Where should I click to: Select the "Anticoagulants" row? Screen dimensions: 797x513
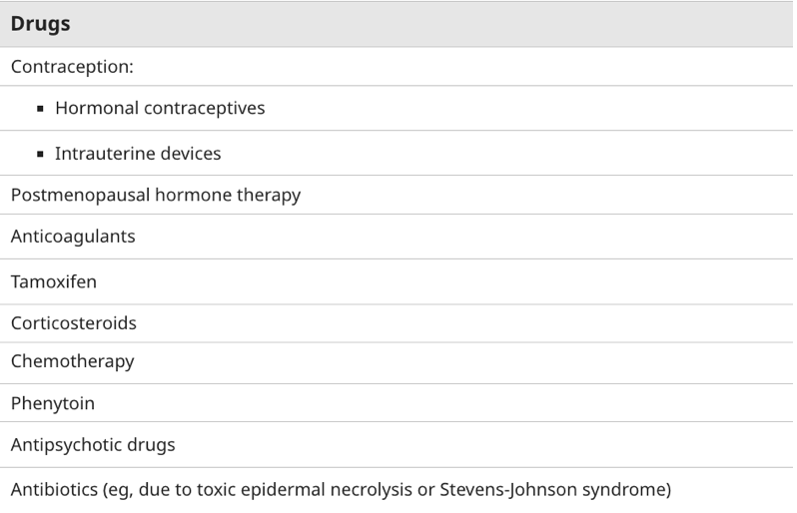[73, 237]
